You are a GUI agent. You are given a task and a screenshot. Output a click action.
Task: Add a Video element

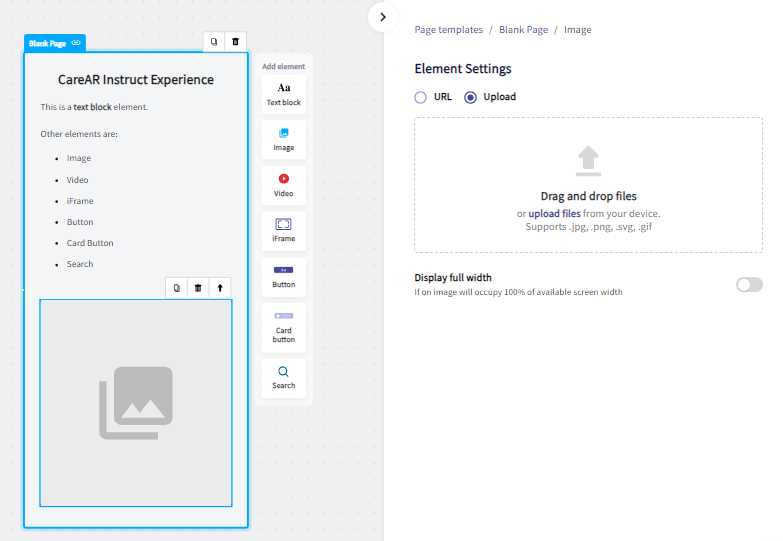[x=284, y=185]
